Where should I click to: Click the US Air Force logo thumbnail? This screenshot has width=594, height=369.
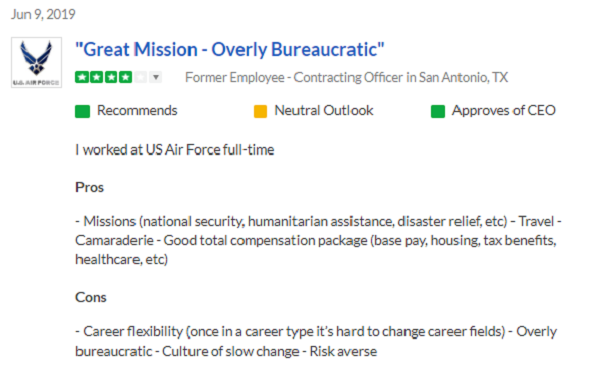[x=36, y=63]
